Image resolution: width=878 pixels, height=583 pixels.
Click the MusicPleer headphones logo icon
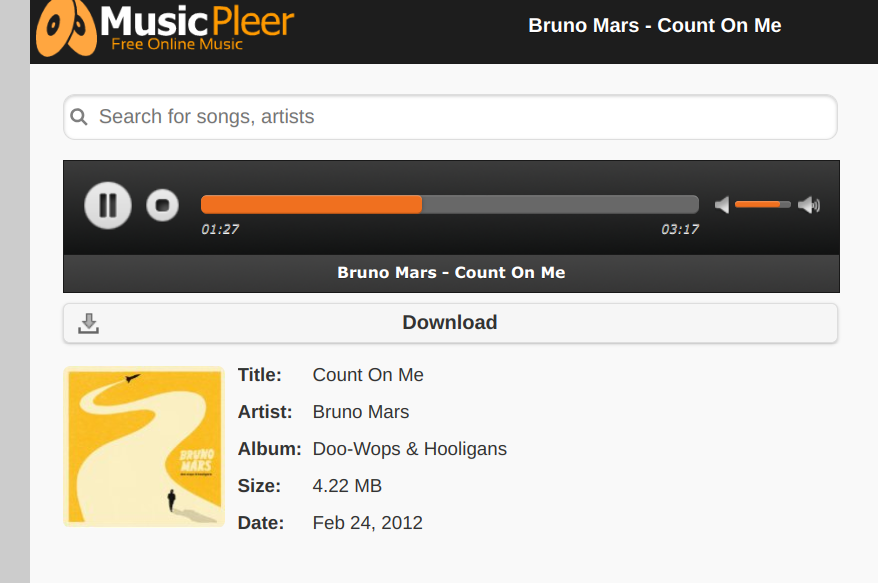click(66, 28)
